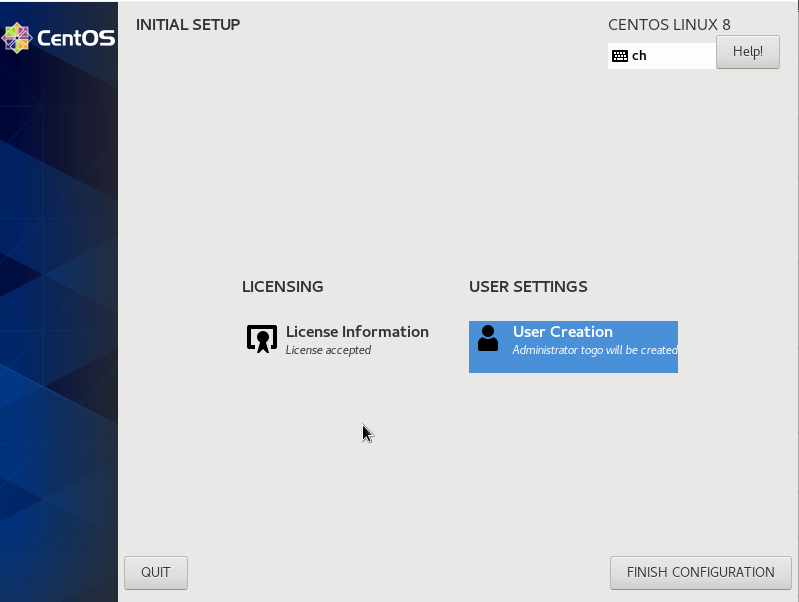Viewport: 799px width, 602px height.
Task: Click FINISH CONFIGURATION to complete setup
Action: pos(700,572)
